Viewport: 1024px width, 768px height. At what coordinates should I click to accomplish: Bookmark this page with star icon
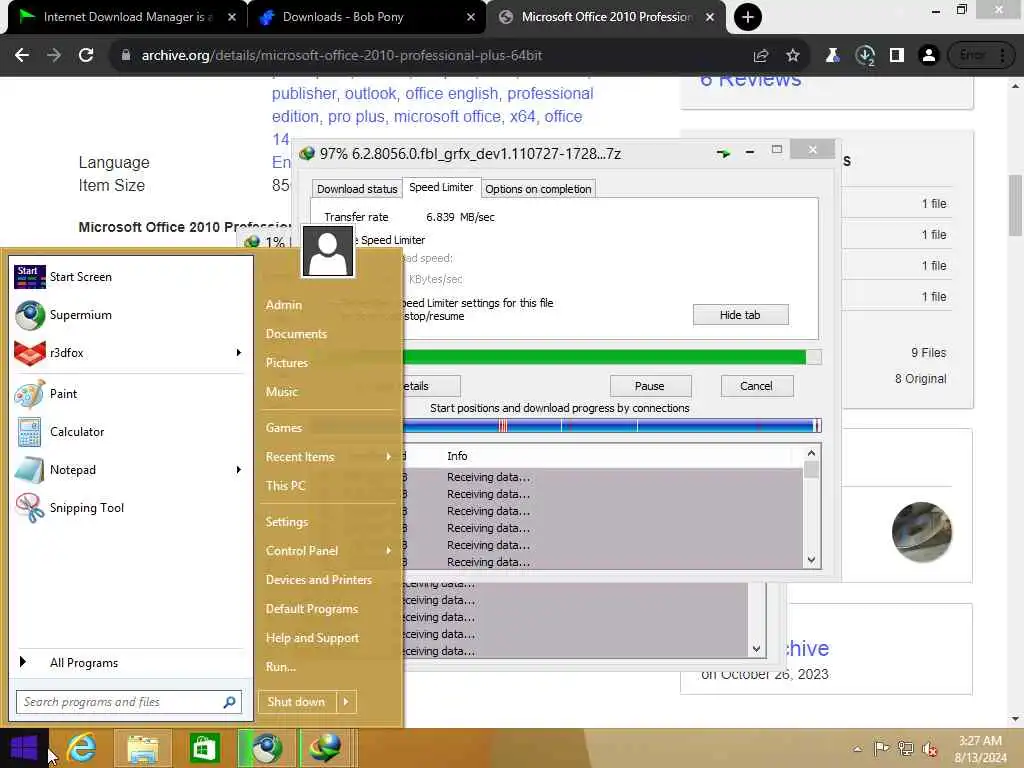[793, 56]
